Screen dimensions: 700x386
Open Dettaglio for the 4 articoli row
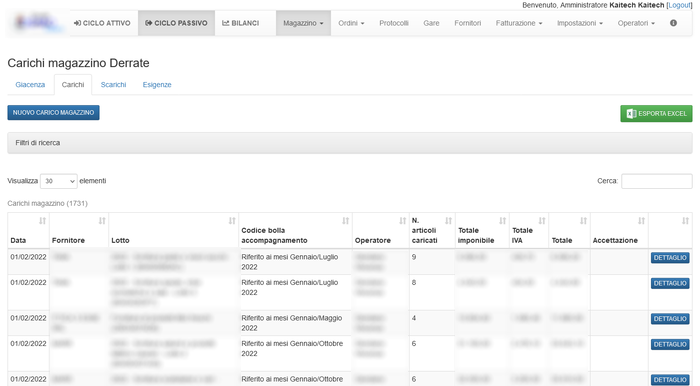670,319
